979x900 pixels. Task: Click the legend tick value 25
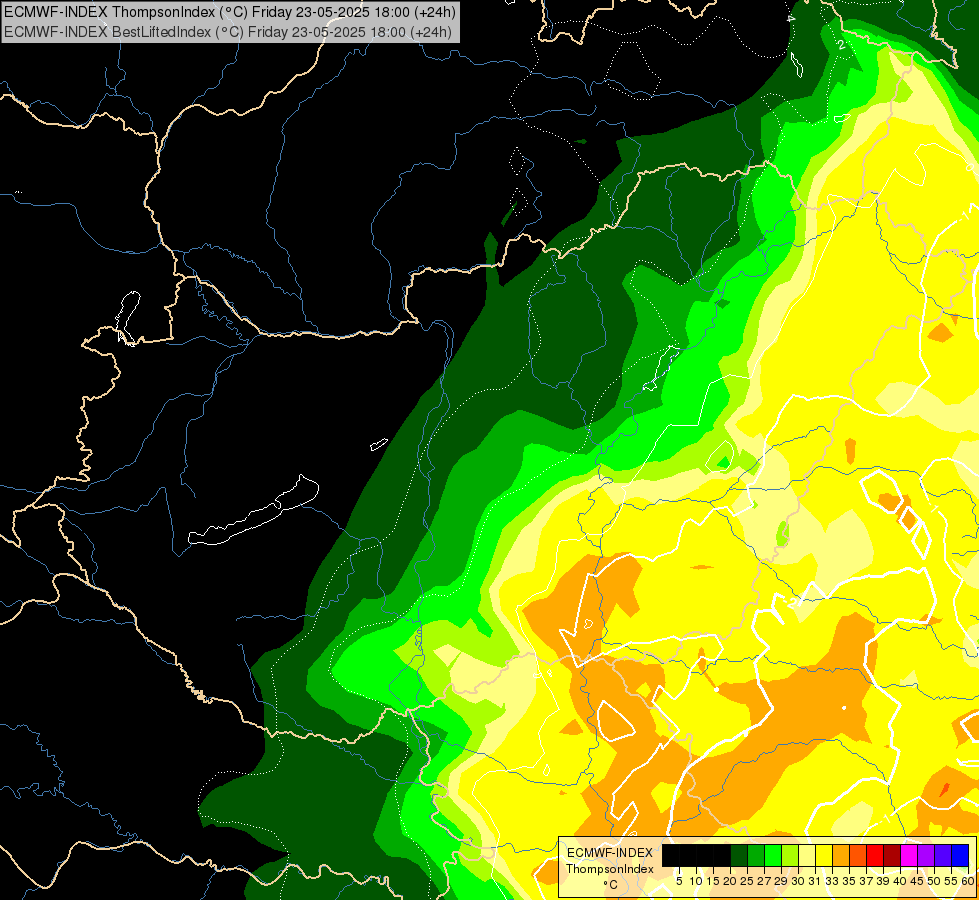tap(747, 881)
